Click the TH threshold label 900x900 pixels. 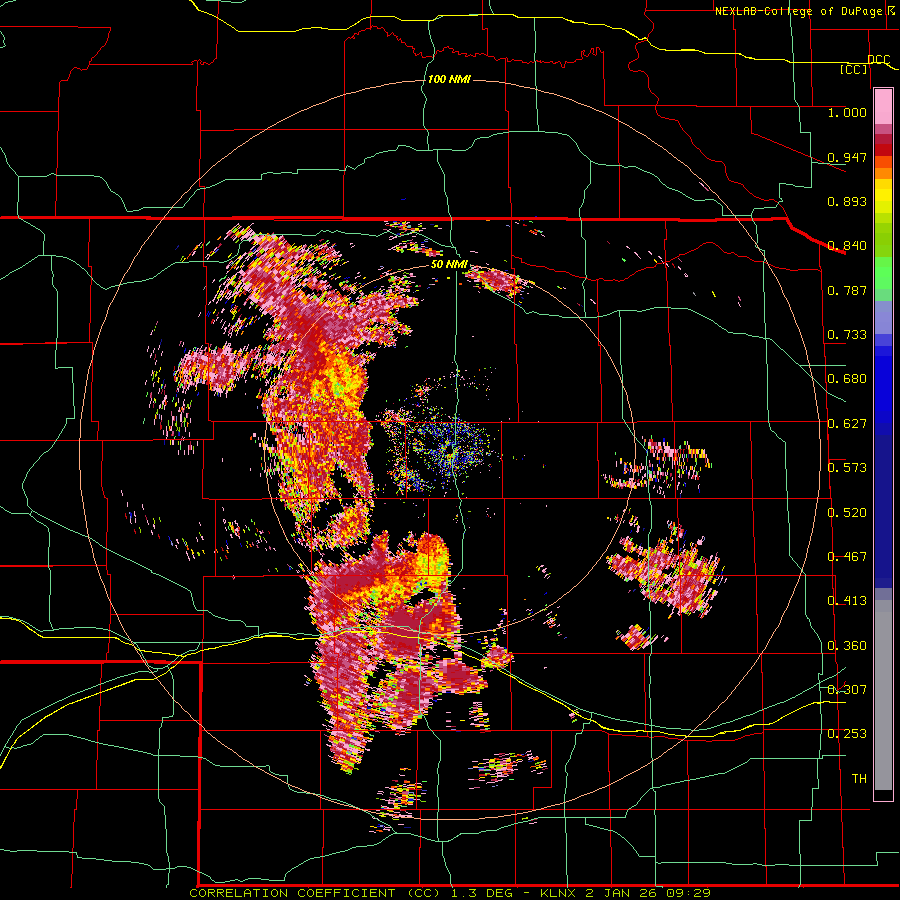[859, 779]
